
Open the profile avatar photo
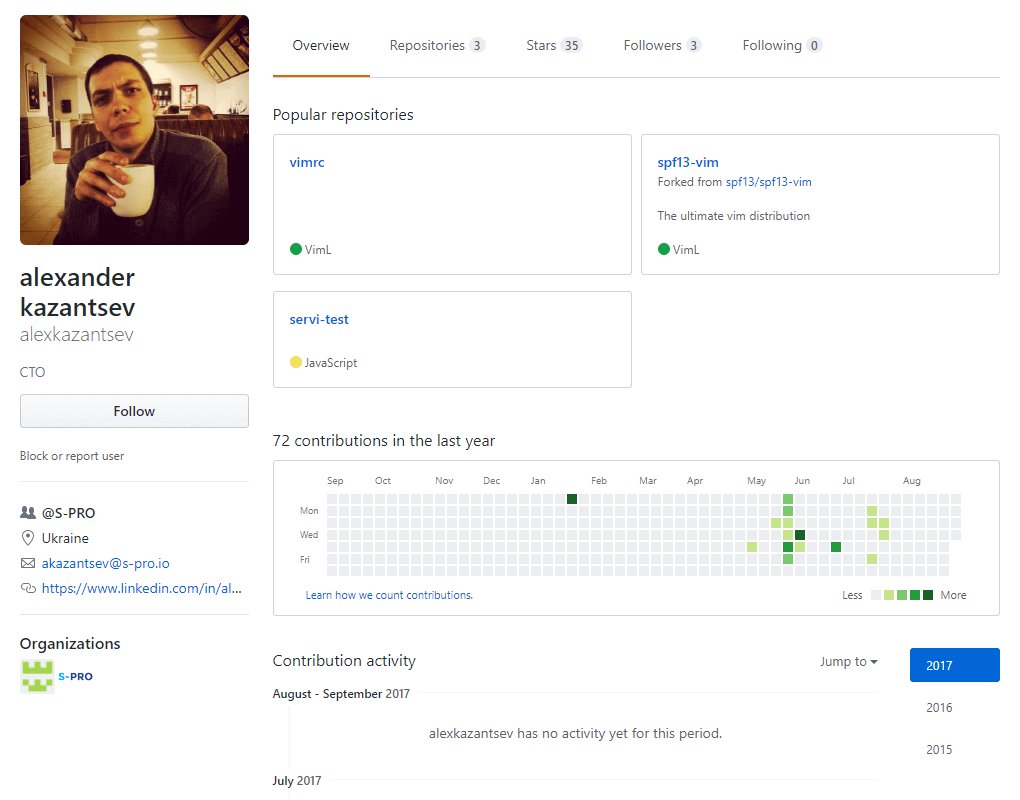coord(134,130)
